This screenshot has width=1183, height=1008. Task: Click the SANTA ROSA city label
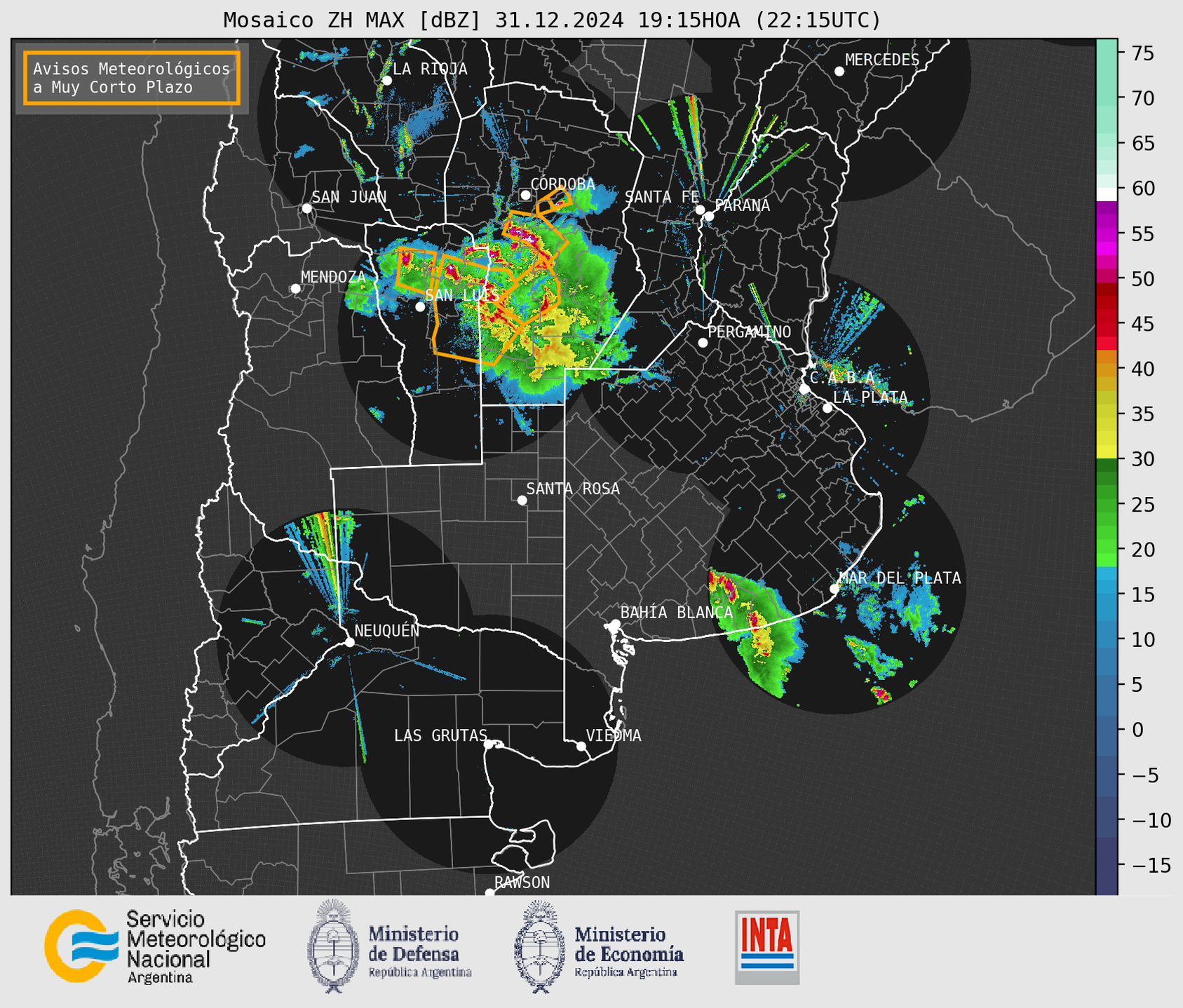click(573, 489)
